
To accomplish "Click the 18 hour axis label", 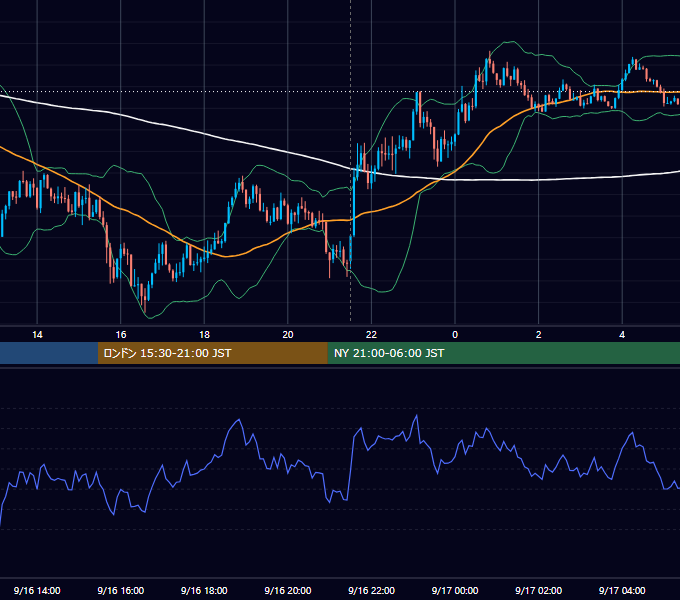I will click(204, 335).
